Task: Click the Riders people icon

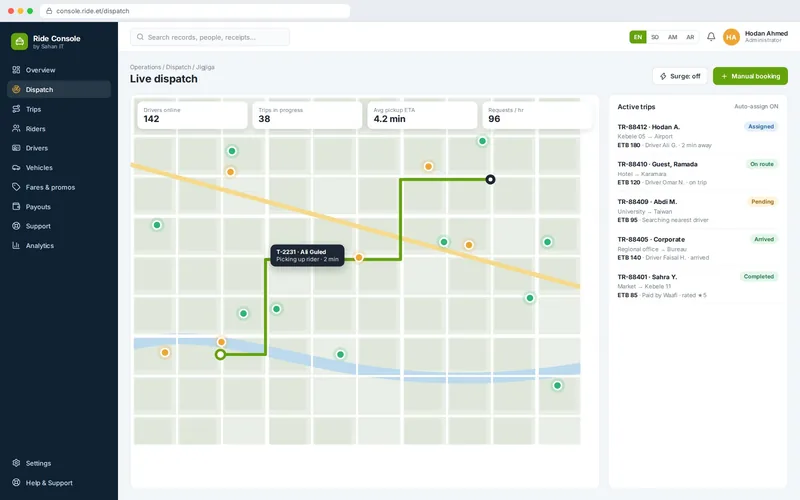Action: pyautogui.click(x=16, y=129)
